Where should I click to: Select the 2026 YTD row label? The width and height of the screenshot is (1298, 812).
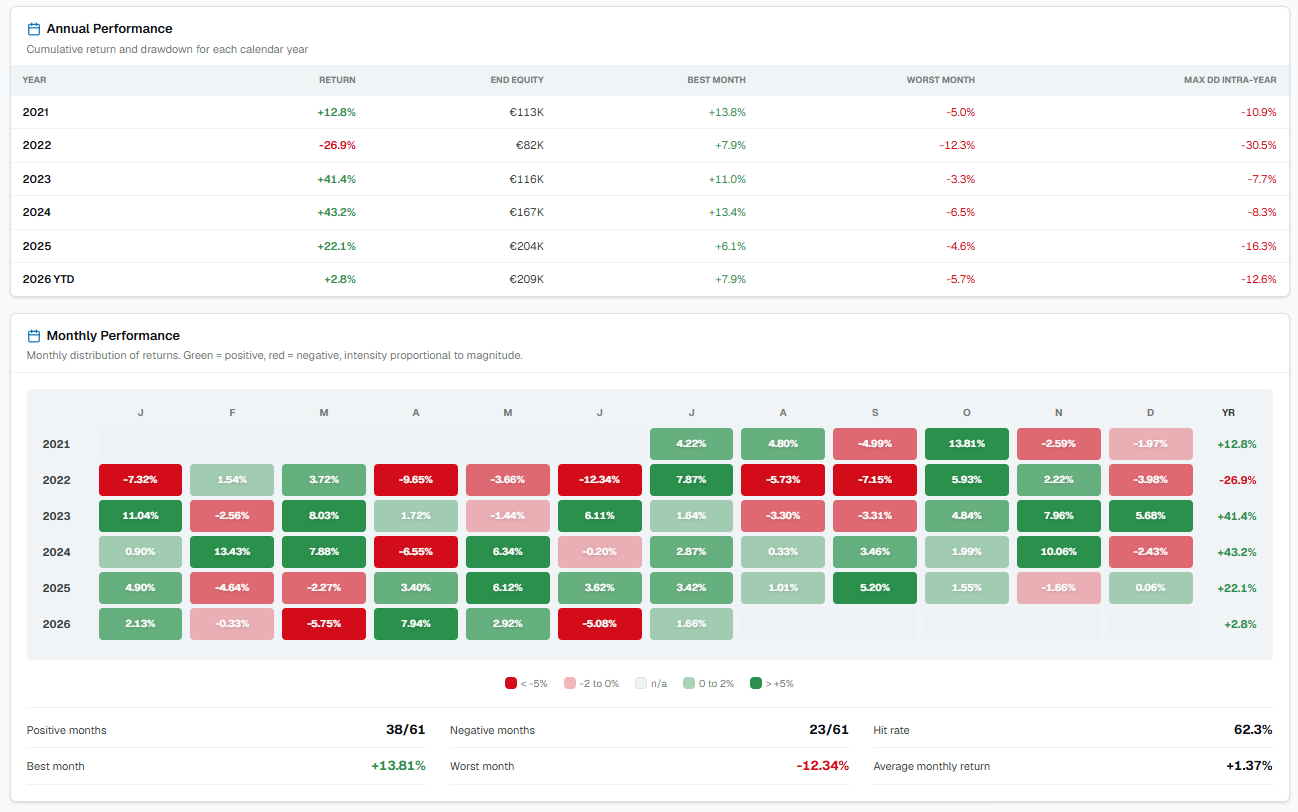tap(48, 279)
